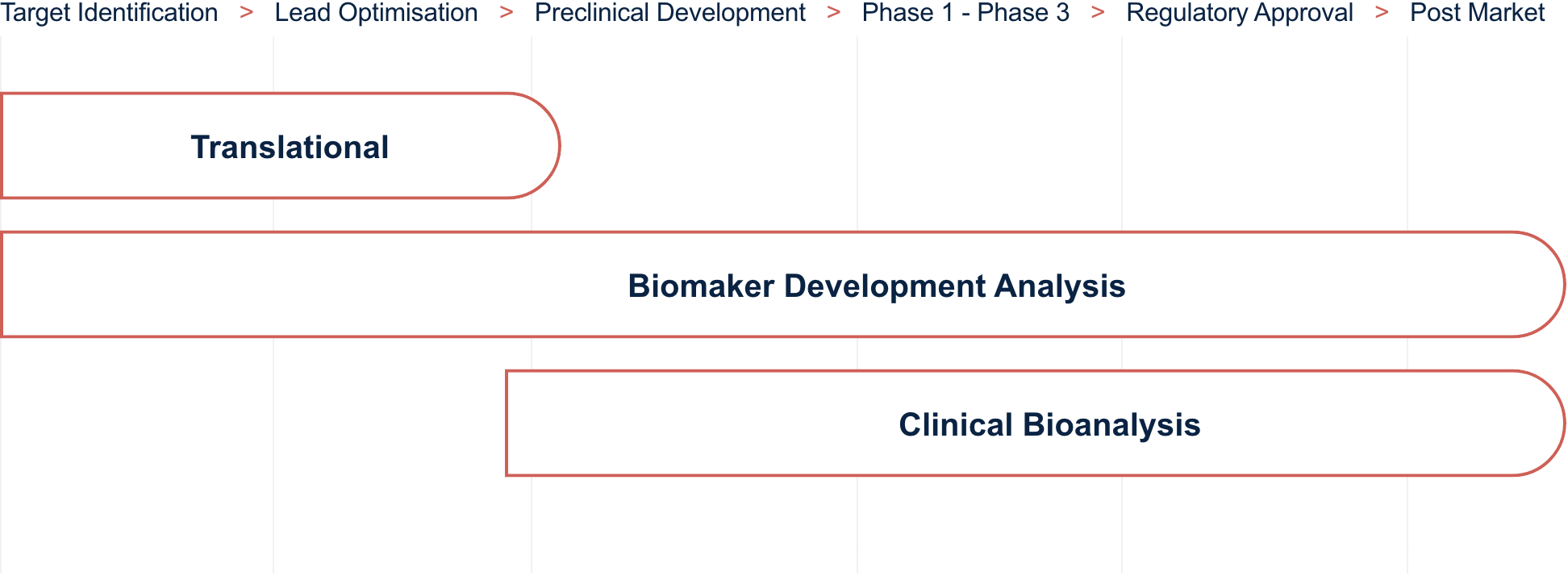This screenshot has width=1568, height=576.
Task: Click the rounded right end of Translational bar
Action: 540,146
